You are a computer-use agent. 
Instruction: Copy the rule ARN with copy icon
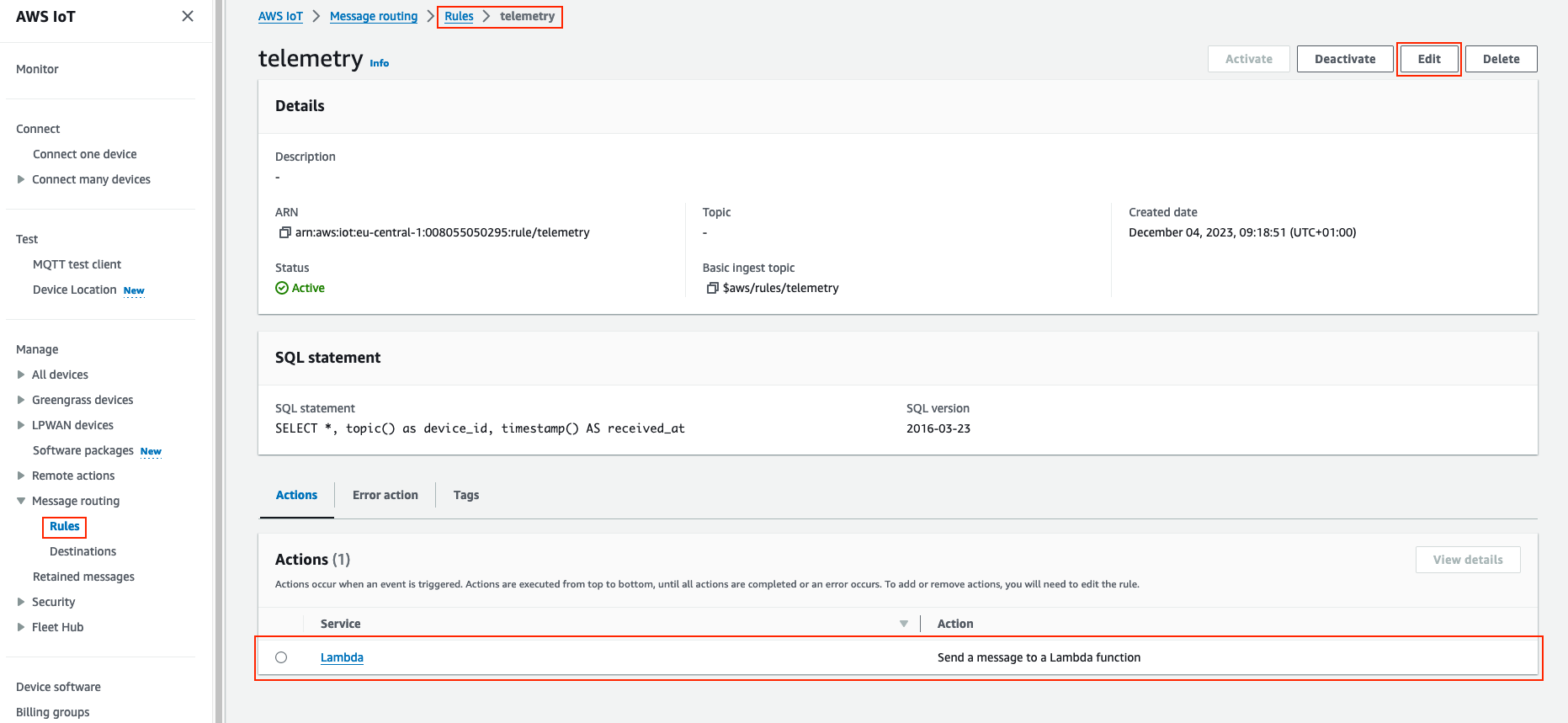[x=284, y=232]
